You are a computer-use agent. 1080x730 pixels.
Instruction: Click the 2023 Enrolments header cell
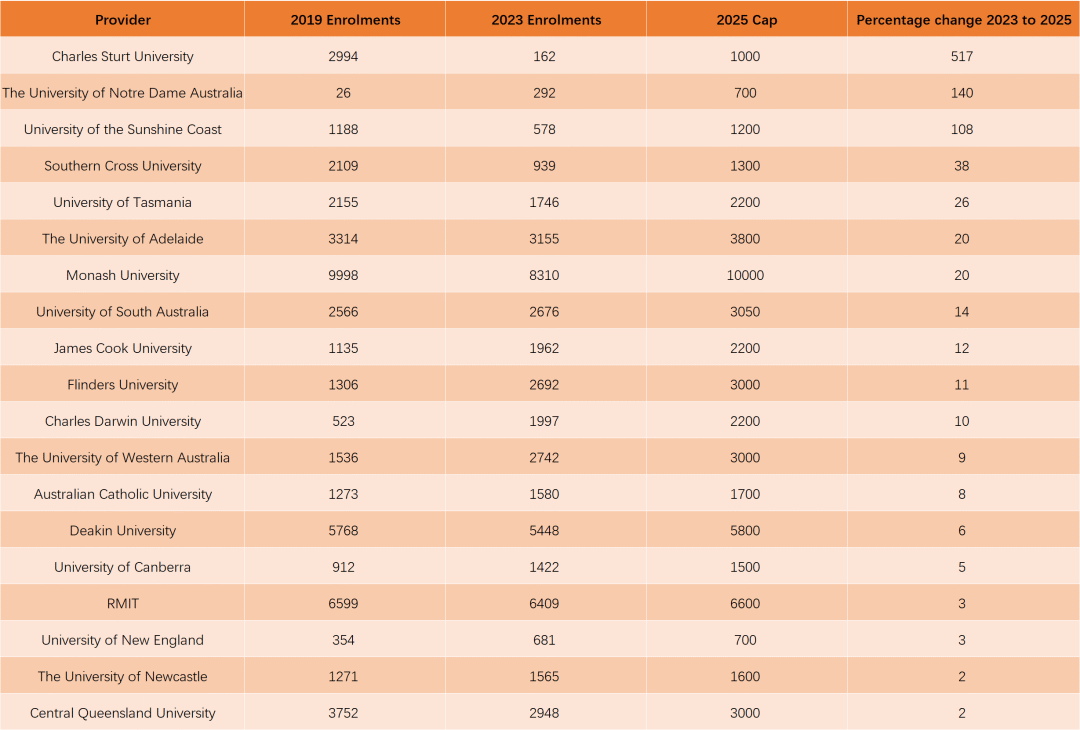pos(546,20)
